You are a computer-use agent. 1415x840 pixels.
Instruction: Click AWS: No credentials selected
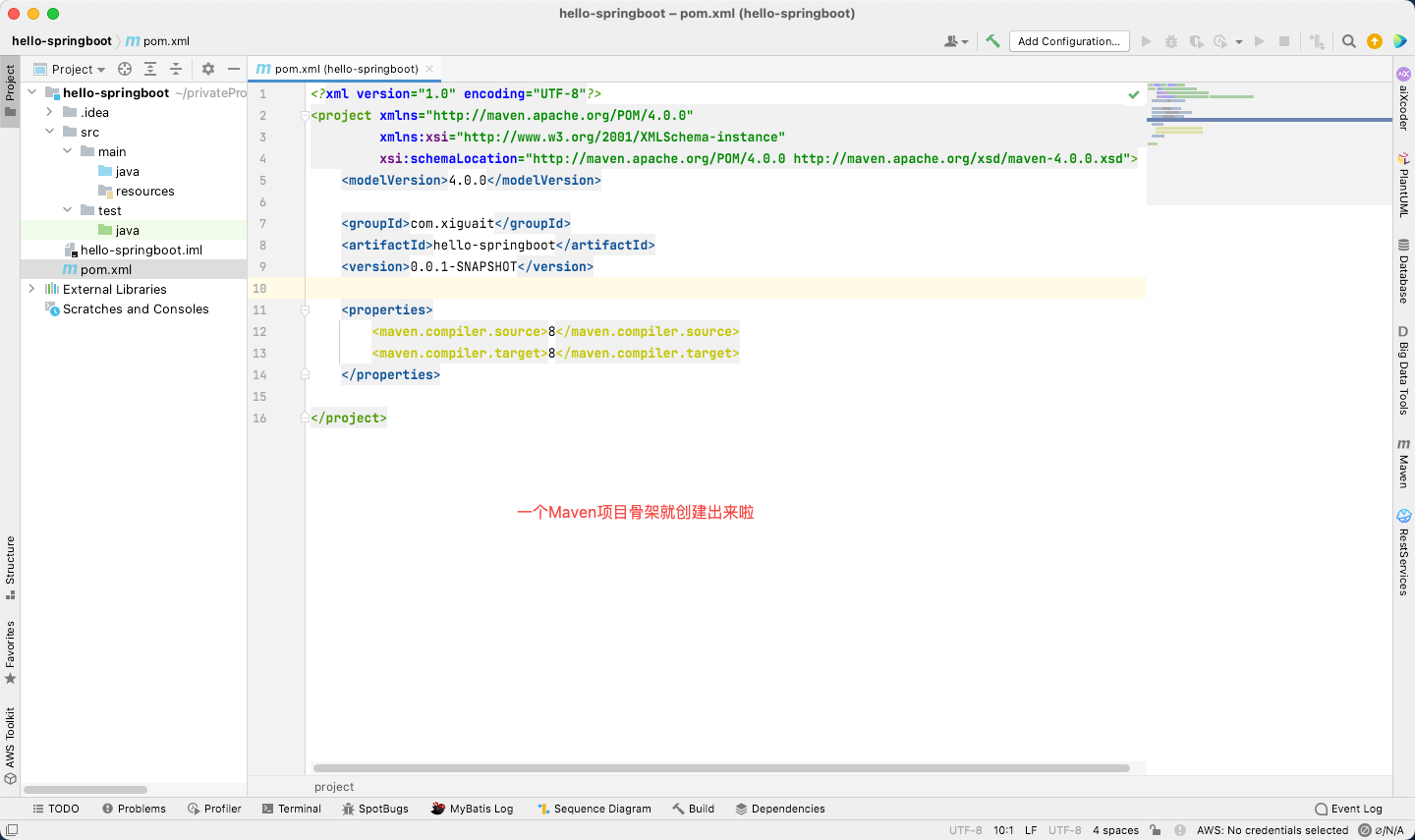[1273, 830]
